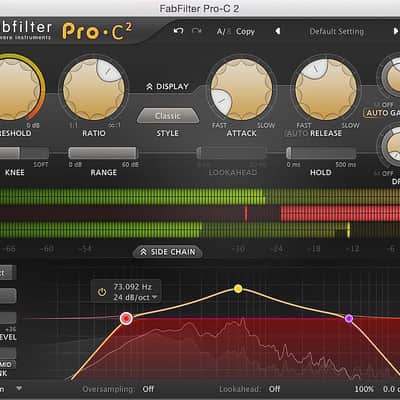Image resolution: width=400 pixels, height=400 pixels.
Task: Toggle AUTO release mode
Action: point(295,133)
